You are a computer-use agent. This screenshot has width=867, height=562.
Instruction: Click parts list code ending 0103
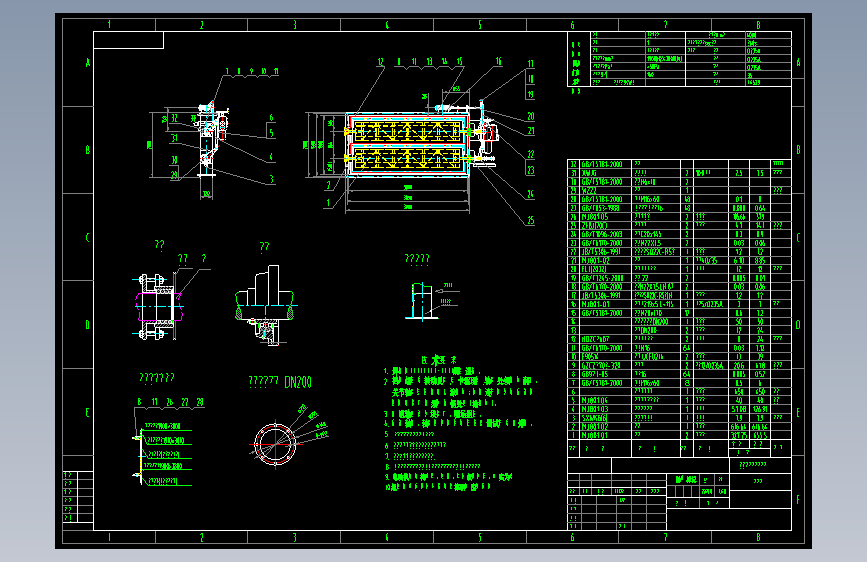coord(595,409)
